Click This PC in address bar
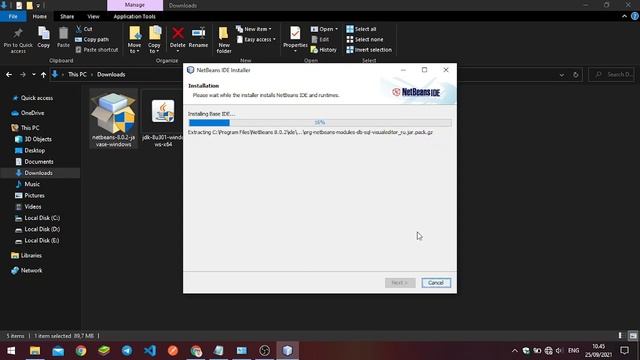This screenshot has height=360, width=640. [x=77, y=75]
